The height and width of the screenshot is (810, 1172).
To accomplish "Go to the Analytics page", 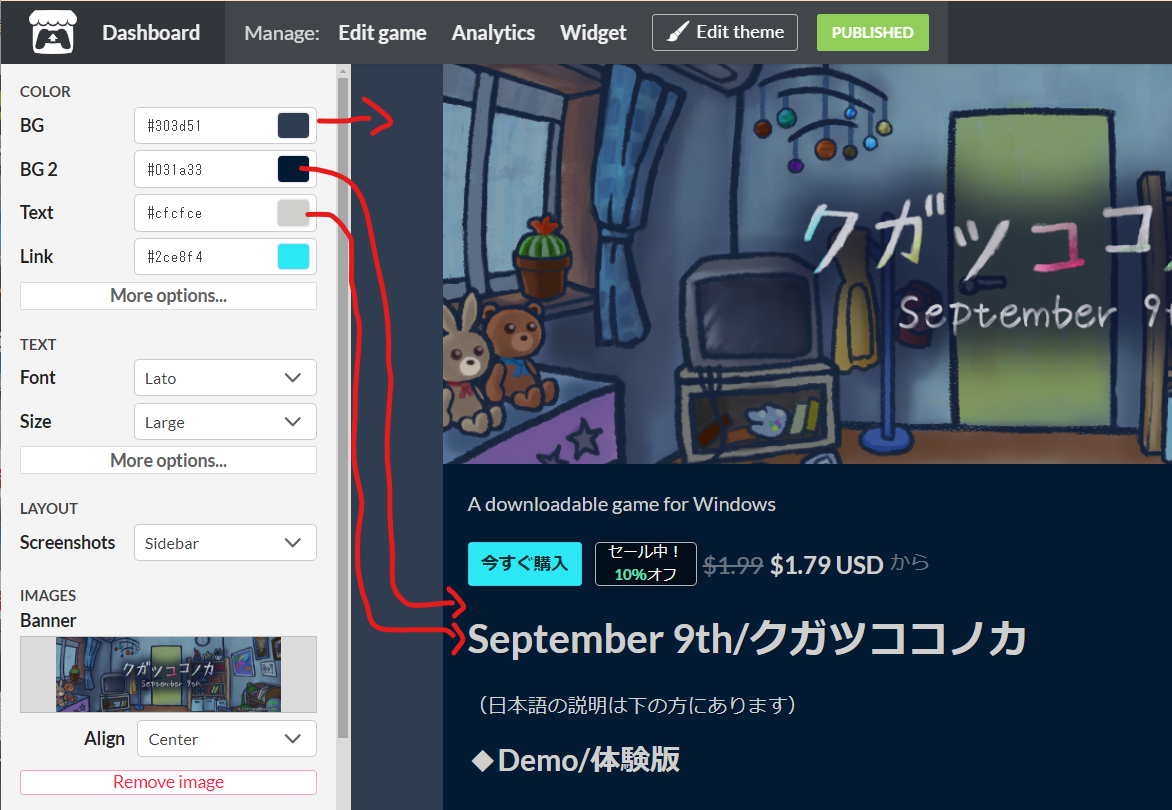I will 493,33.
